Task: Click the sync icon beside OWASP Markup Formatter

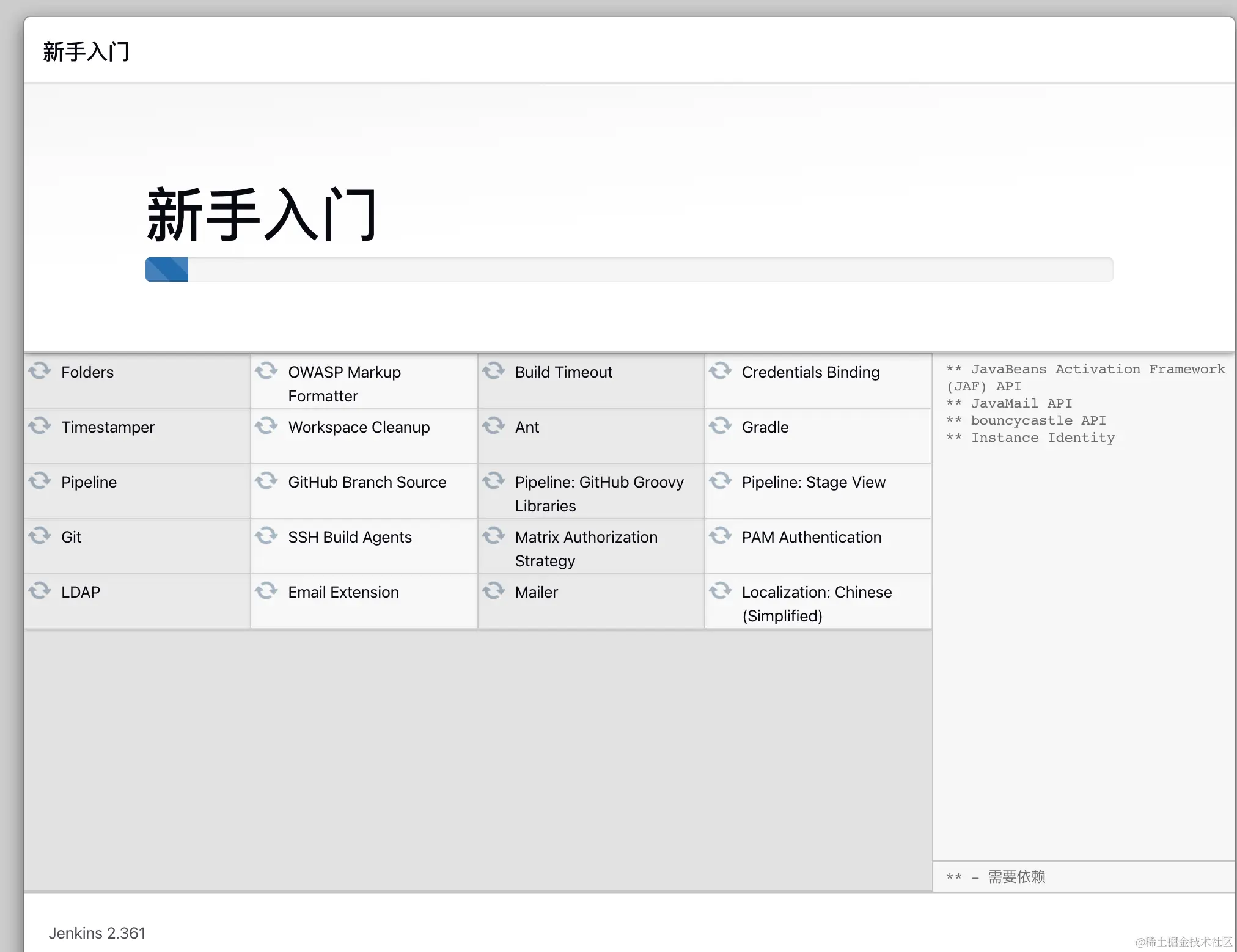Action: point(266,371)
